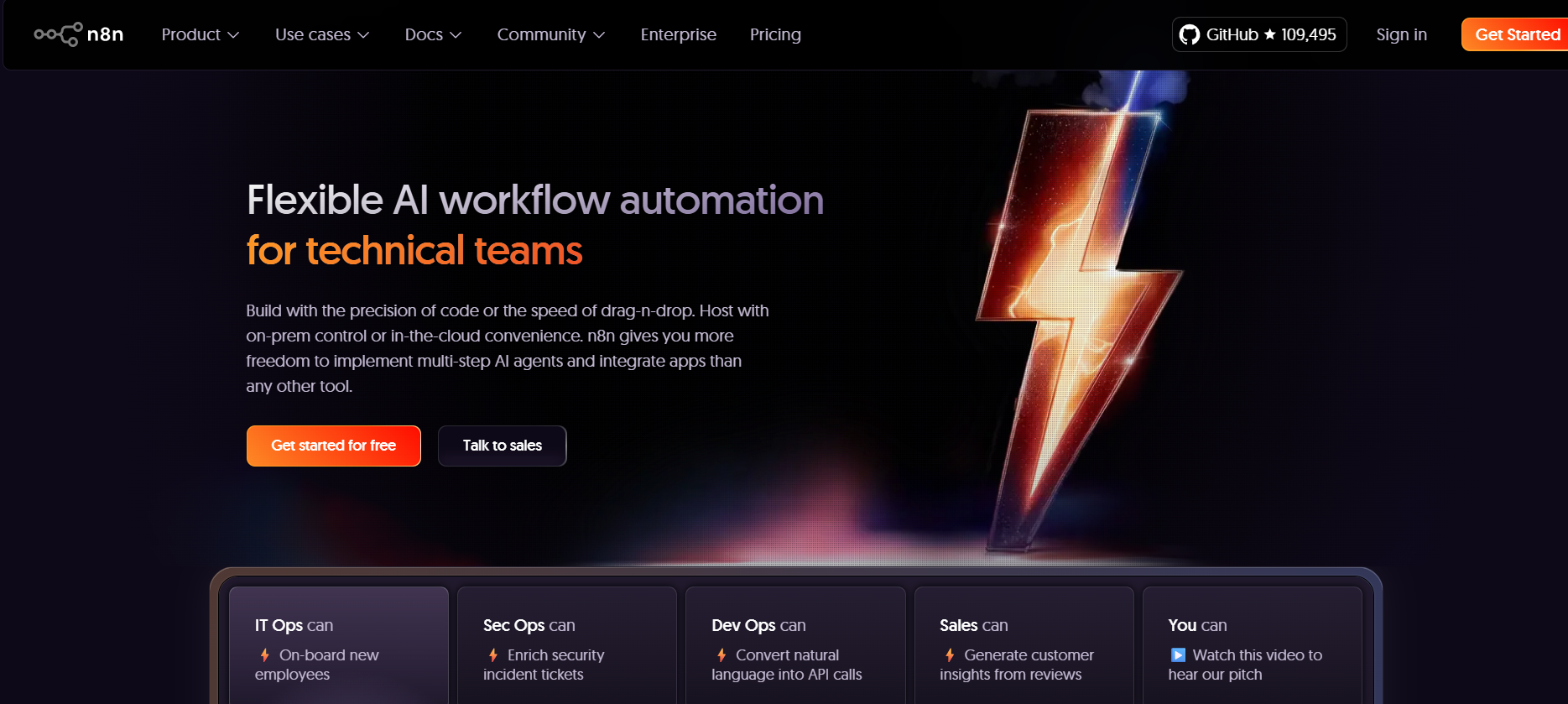This screenshot has width=1568, height=704.
Task: Open the Pricing page
Action: pyautogui.click(x=775, y=34)
